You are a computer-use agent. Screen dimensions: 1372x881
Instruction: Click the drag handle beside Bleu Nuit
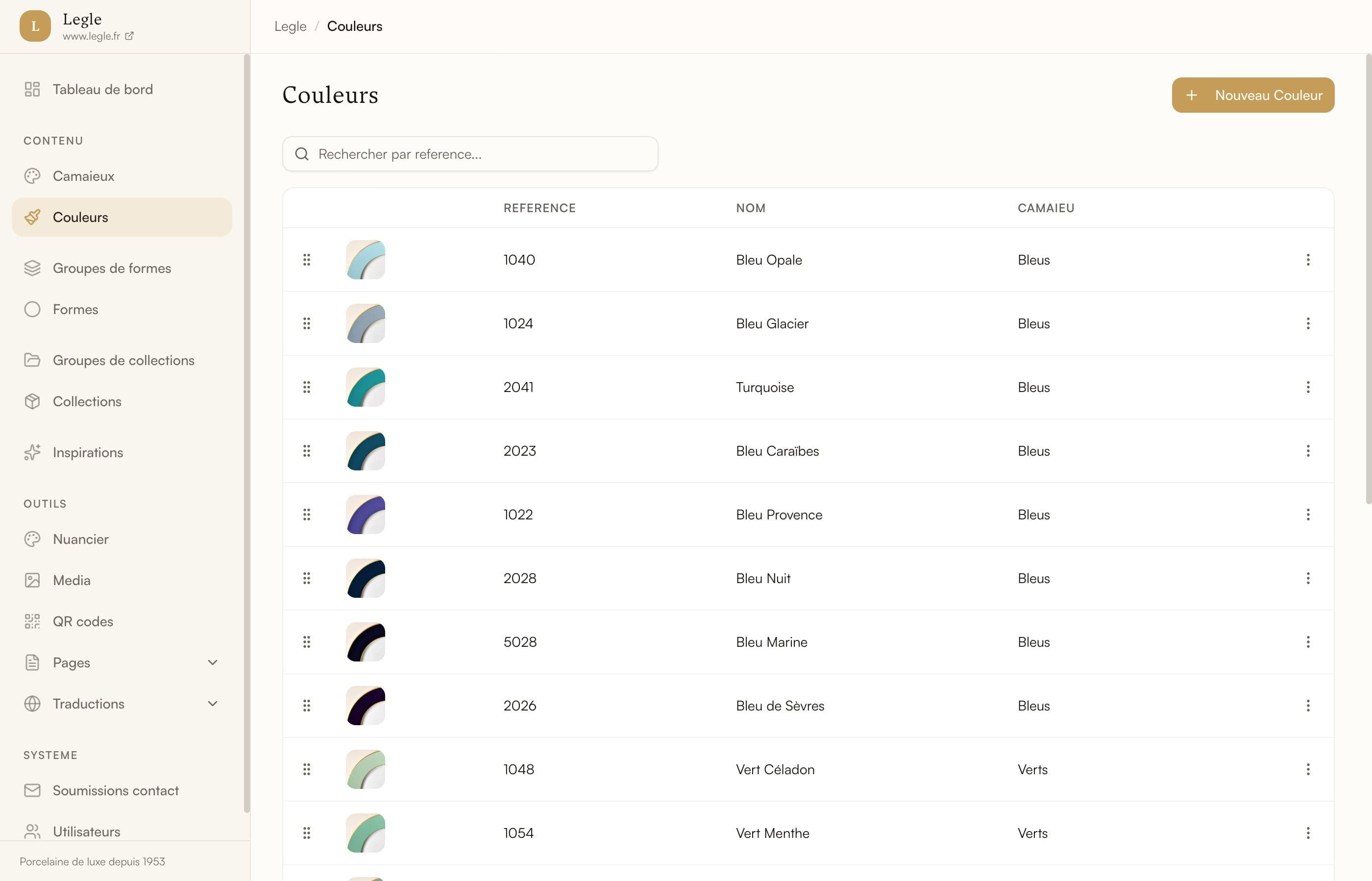point(307,578)
